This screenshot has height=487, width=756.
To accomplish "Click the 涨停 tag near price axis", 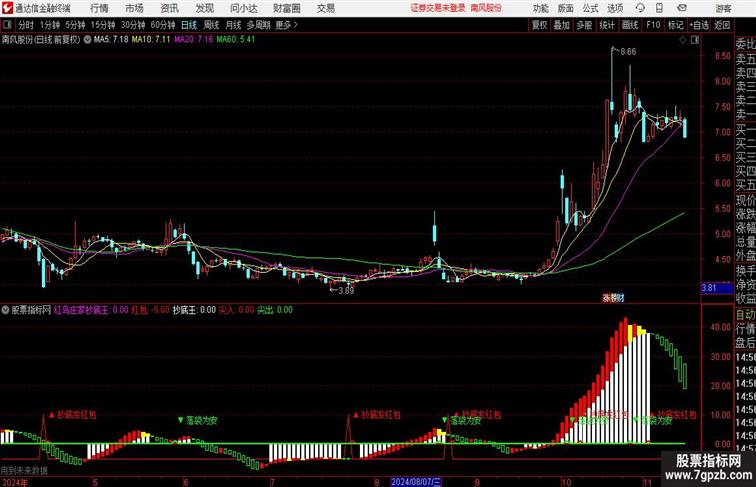I will (613, 298).
